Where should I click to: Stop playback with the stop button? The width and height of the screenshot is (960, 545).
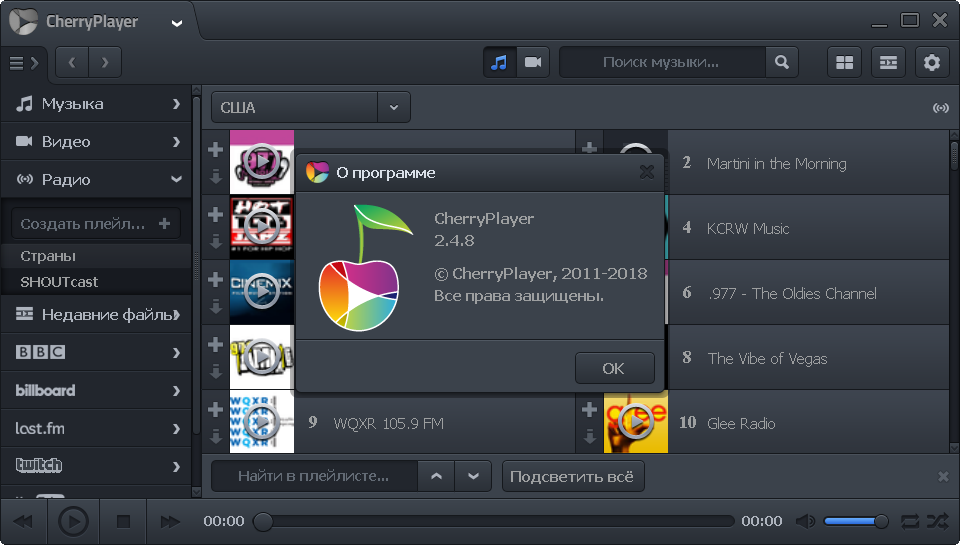(123, 522)
